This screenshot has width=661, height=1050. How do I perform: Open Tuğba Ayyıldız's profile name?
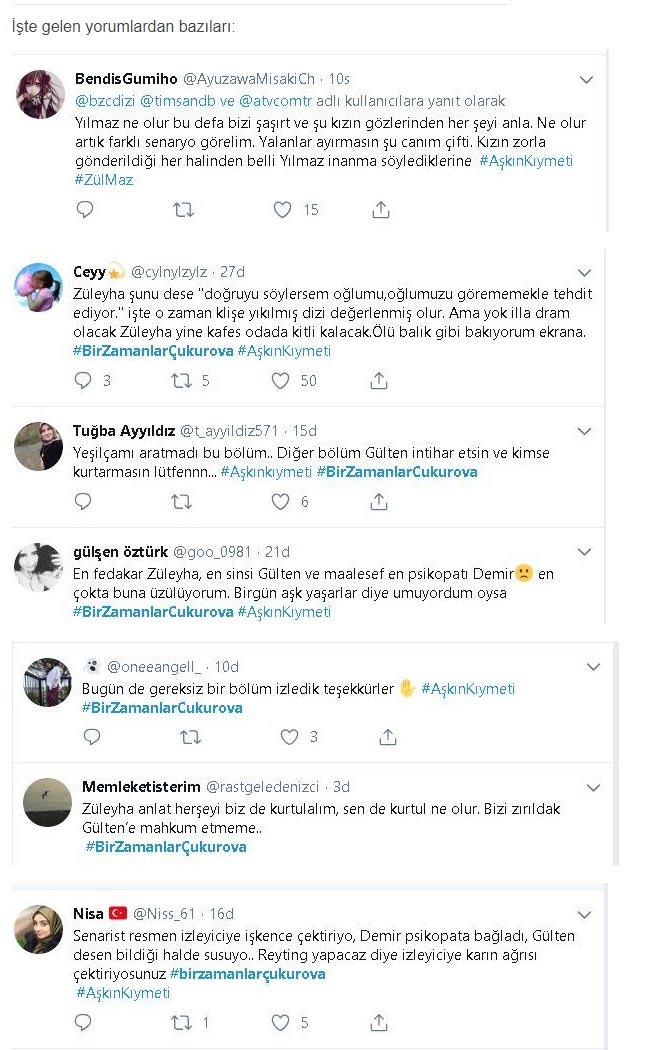[122, 431]
